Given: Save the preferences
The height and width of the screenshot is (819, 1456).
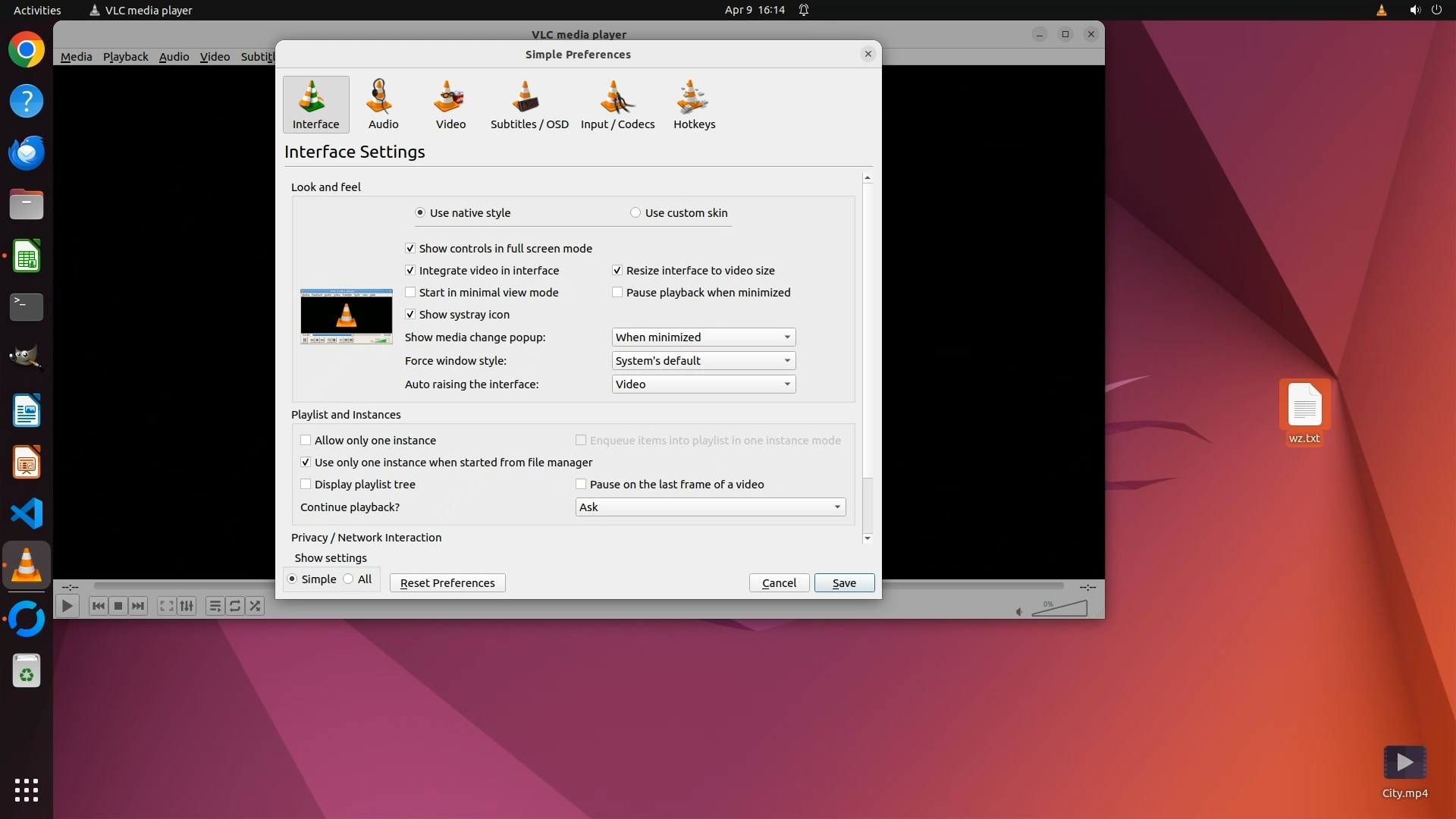Looking at the screenshot, I should 844,583.
